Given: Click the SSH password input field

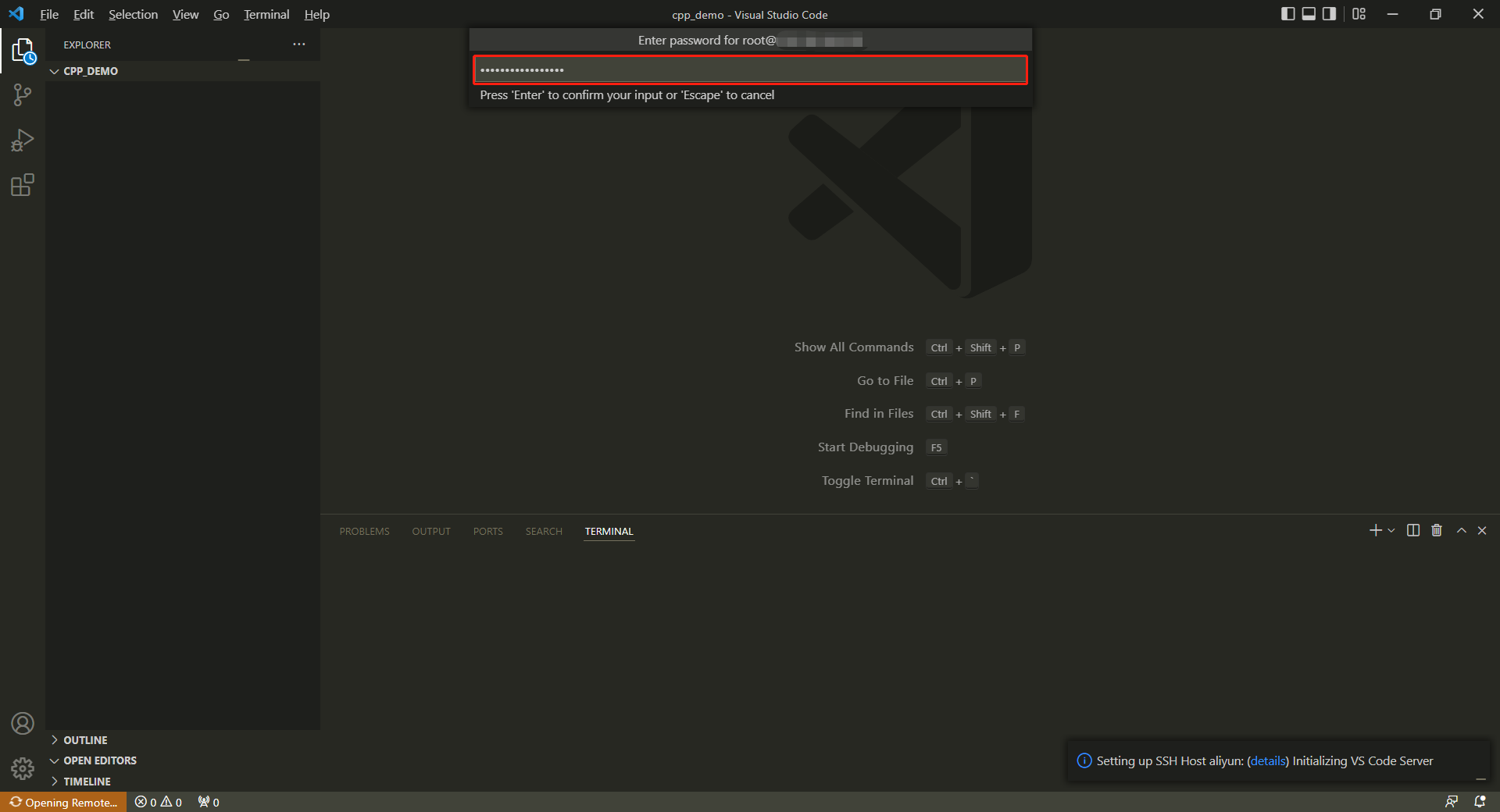Looking at the screenshot, I should 749,70.
